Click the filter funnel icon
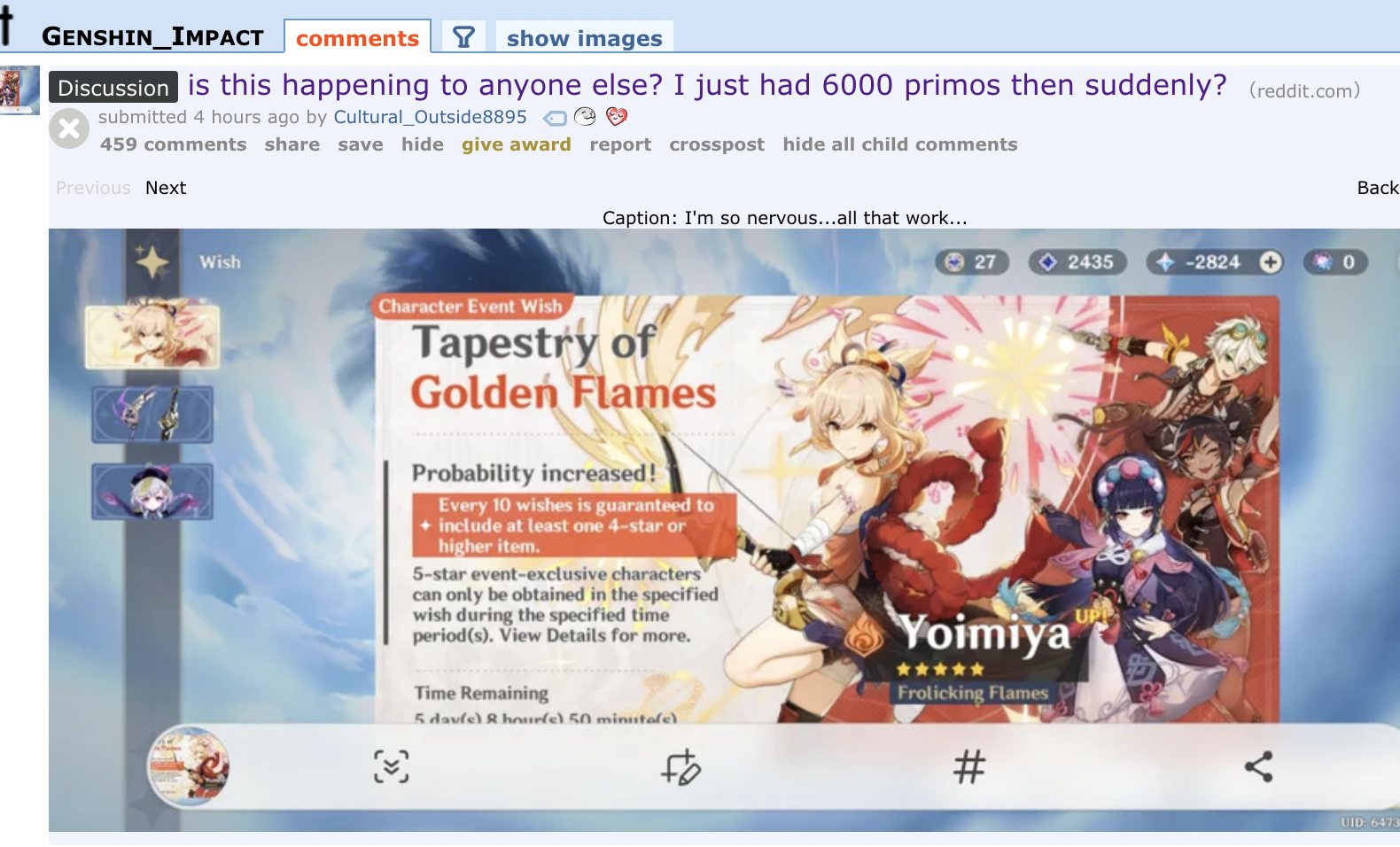 (x=463, y=37)
